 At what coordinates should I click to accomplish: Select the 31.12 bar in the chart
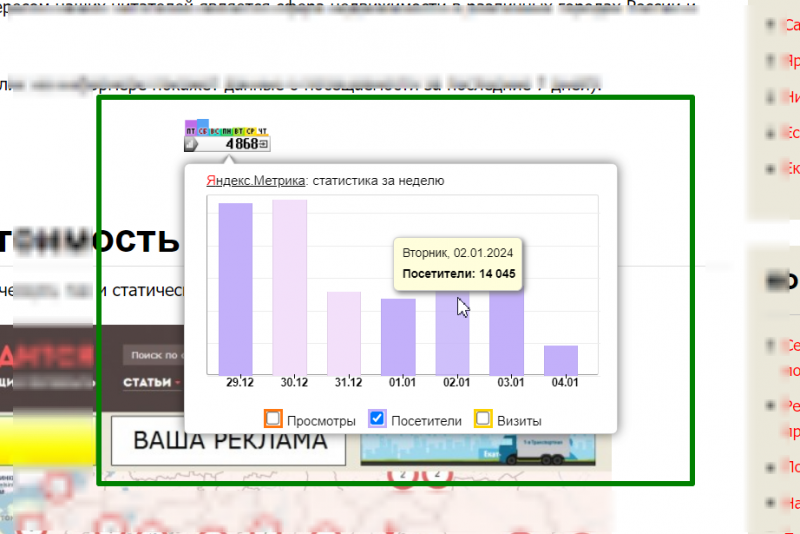(x=344, y=334)
